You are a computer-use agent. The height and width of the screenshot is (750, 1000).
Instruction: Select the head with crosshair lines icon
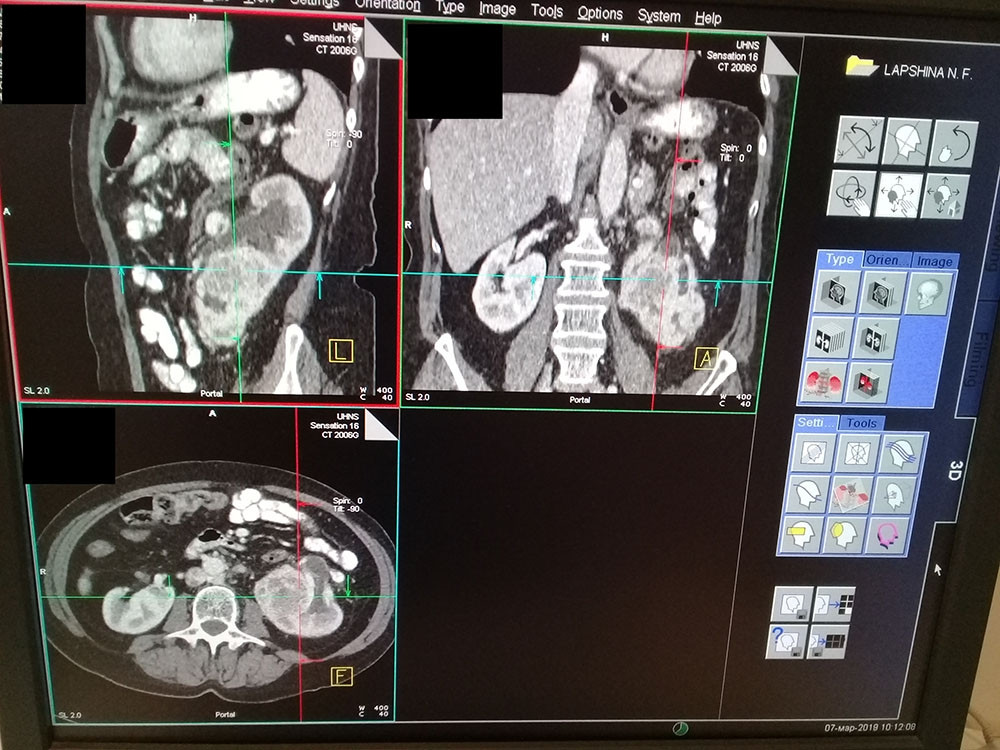(906, 142)
